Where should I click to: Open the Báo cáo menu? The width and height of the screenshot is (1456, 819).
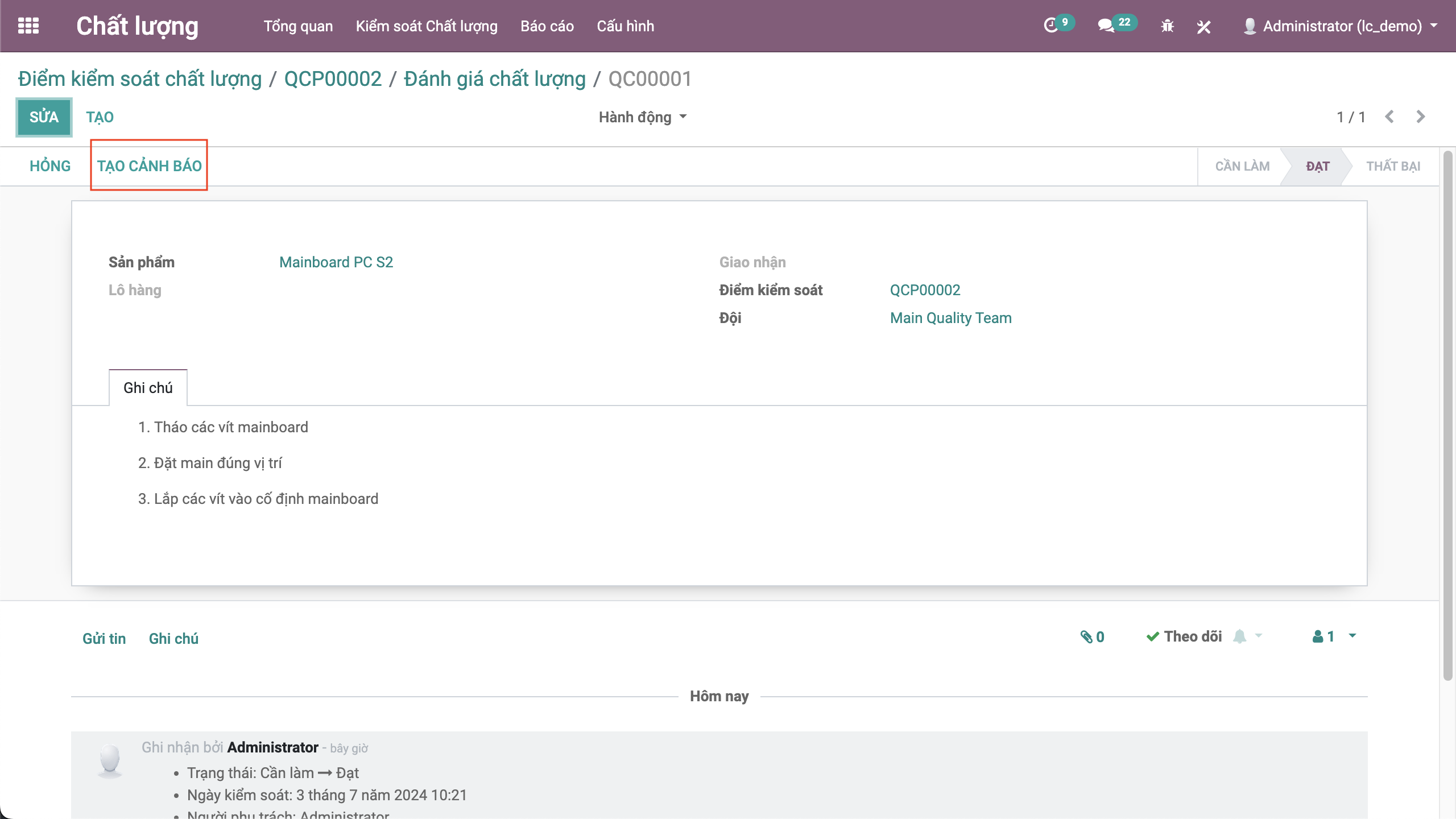547,26
